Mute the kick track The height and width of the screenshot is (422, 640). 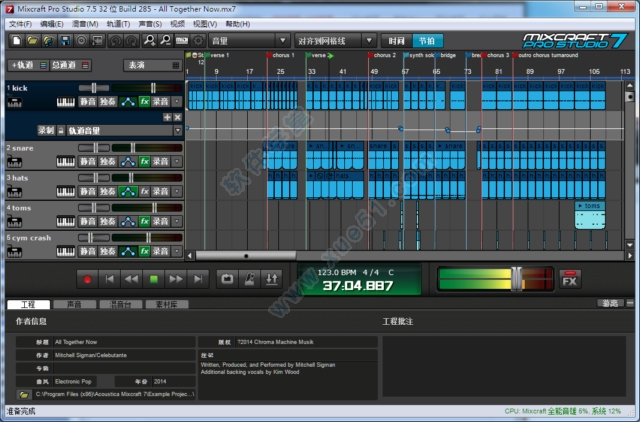tap(88, 102)
